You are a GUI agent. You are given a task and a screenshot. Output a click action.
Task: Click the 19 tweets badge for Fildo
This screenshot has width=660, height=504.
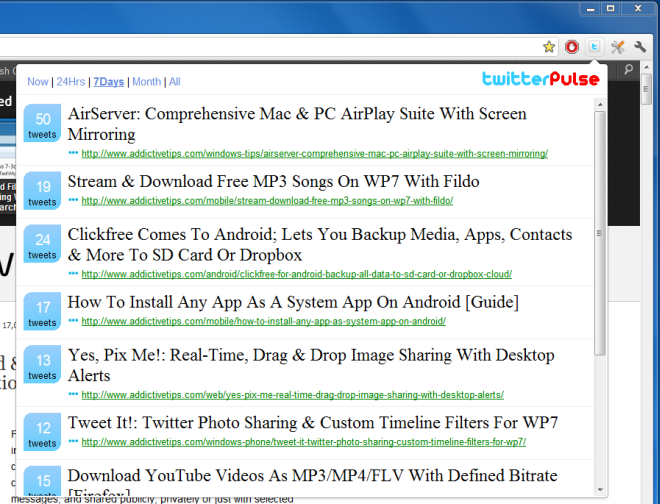[42, 193]
